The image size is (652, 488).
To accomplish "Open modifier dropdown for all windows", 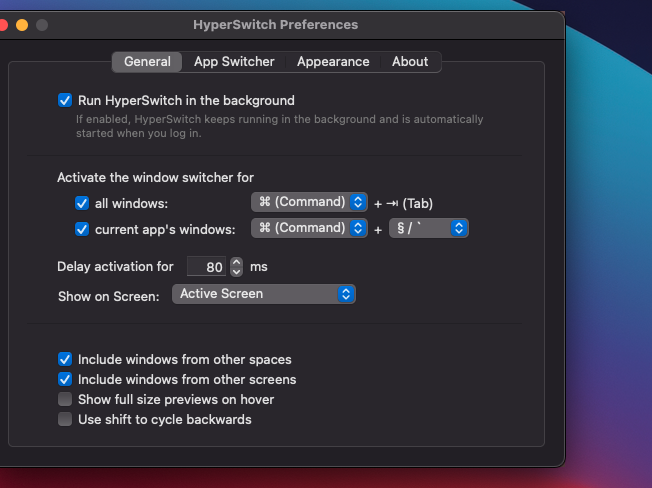I will (x=309, y=202).
